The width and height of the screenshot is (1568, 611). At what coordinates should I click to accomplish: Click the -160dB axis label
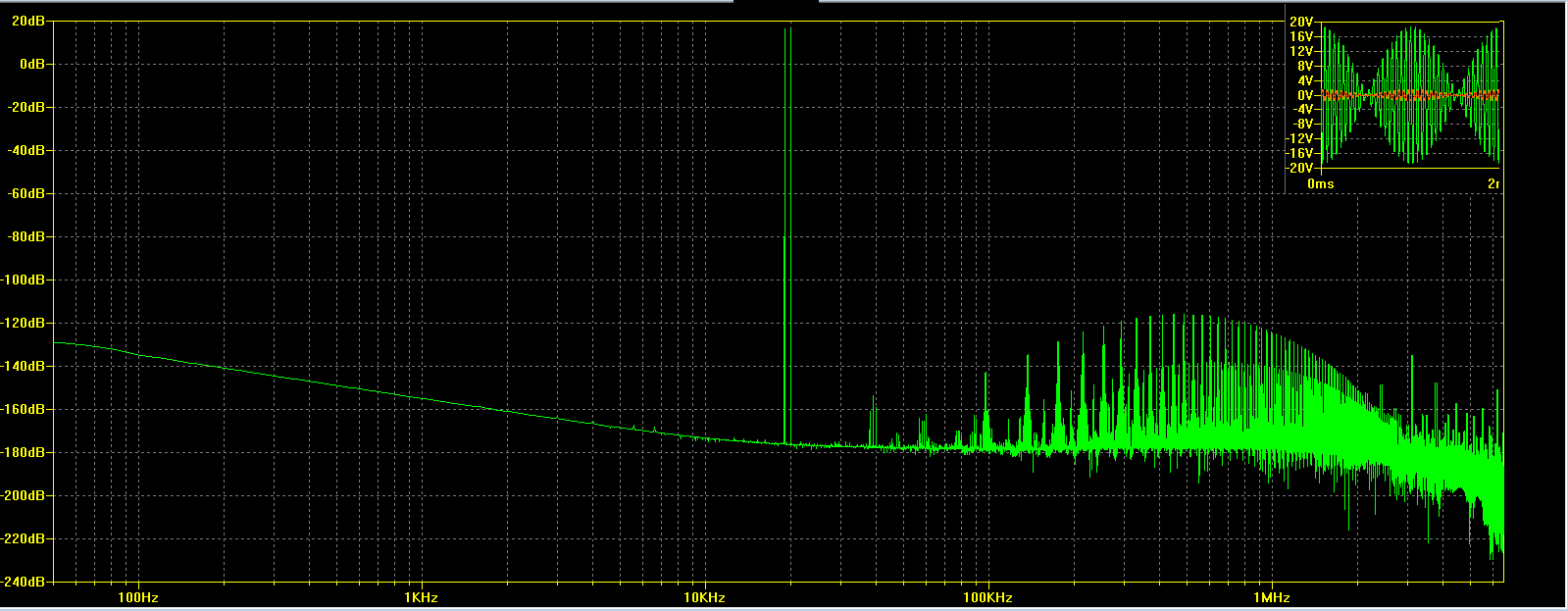(24, 409)
